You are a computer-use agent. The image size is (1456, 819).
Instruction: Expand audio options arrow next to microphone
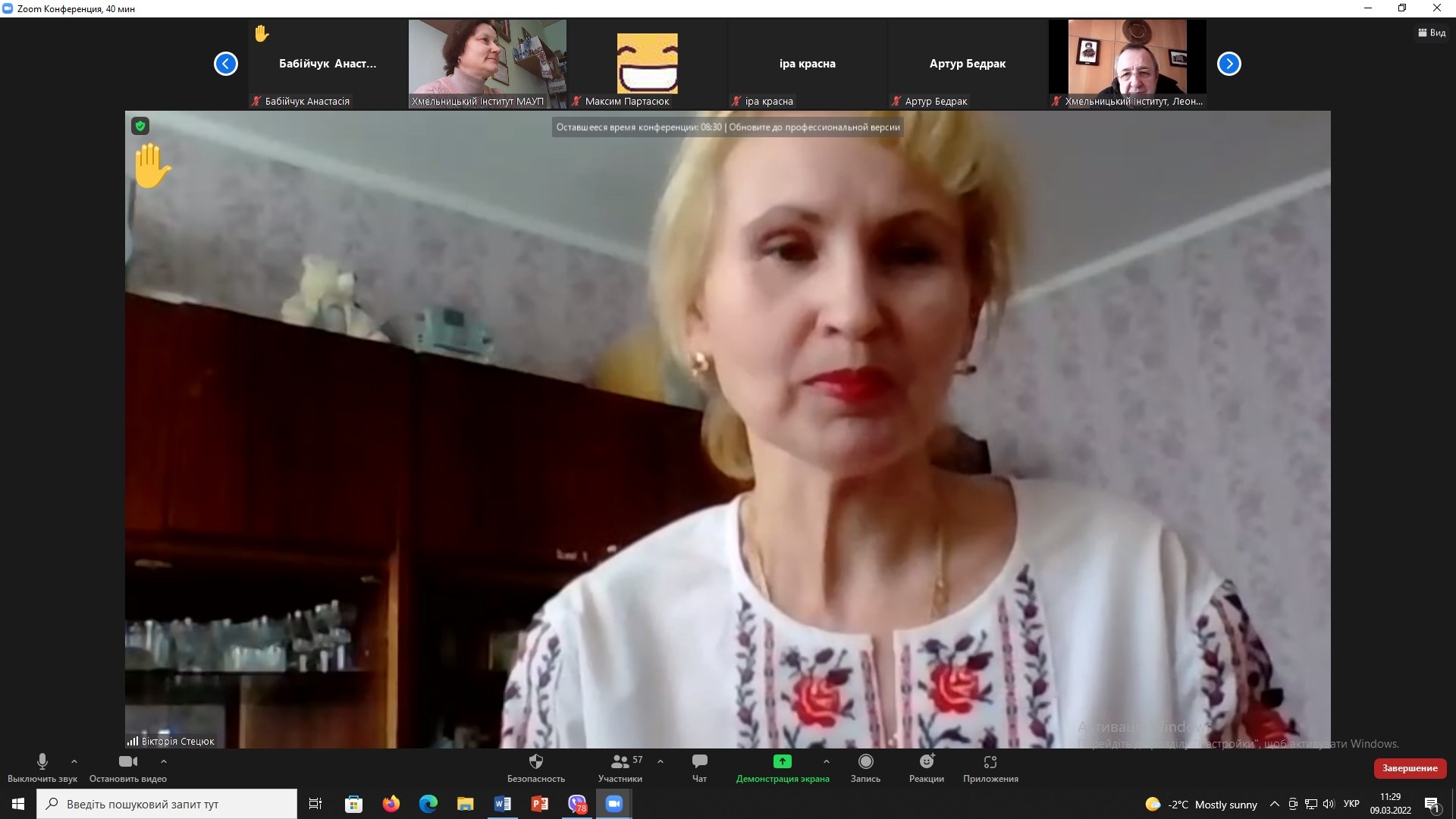(x=74, y=761)
